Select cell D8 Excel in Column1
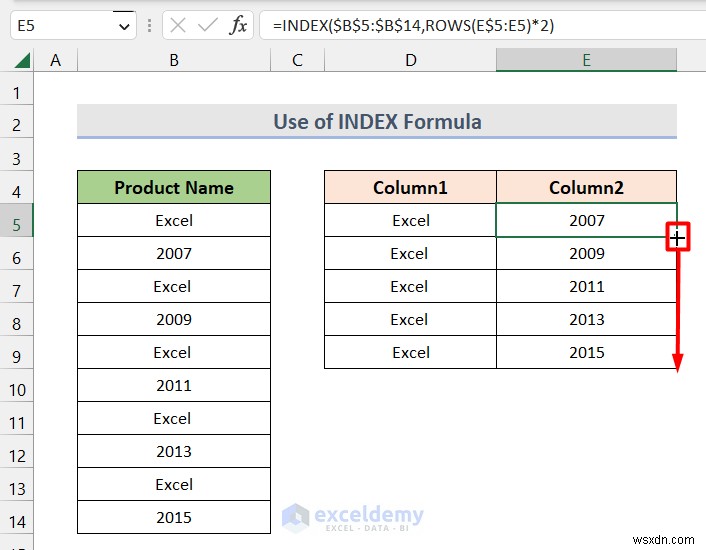The height and width of the screenshot is (550, 706). [x=410, y=320]
